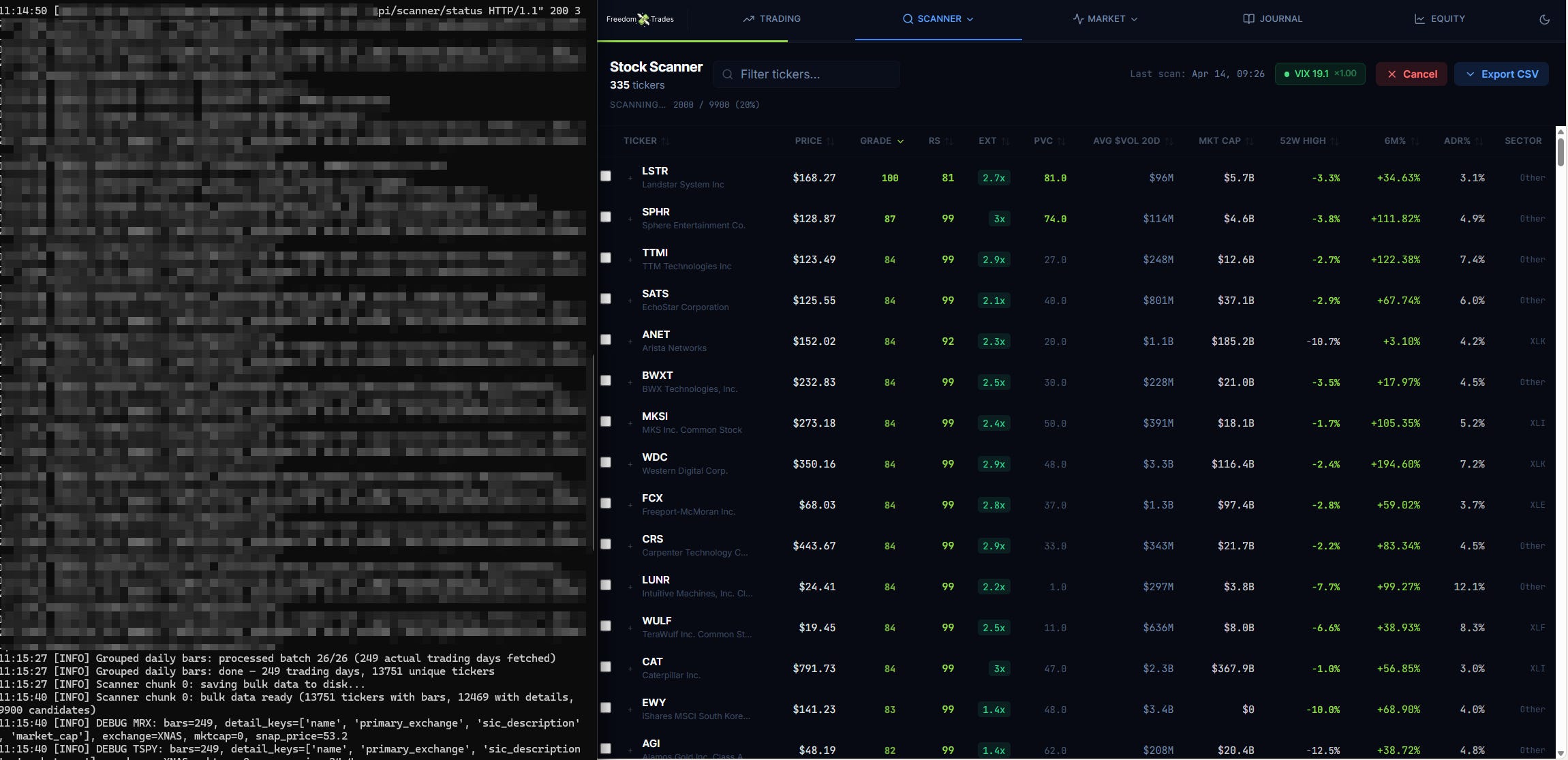1568x760 pixels.
Task: Cancel the running scan
Action: 1411,74
